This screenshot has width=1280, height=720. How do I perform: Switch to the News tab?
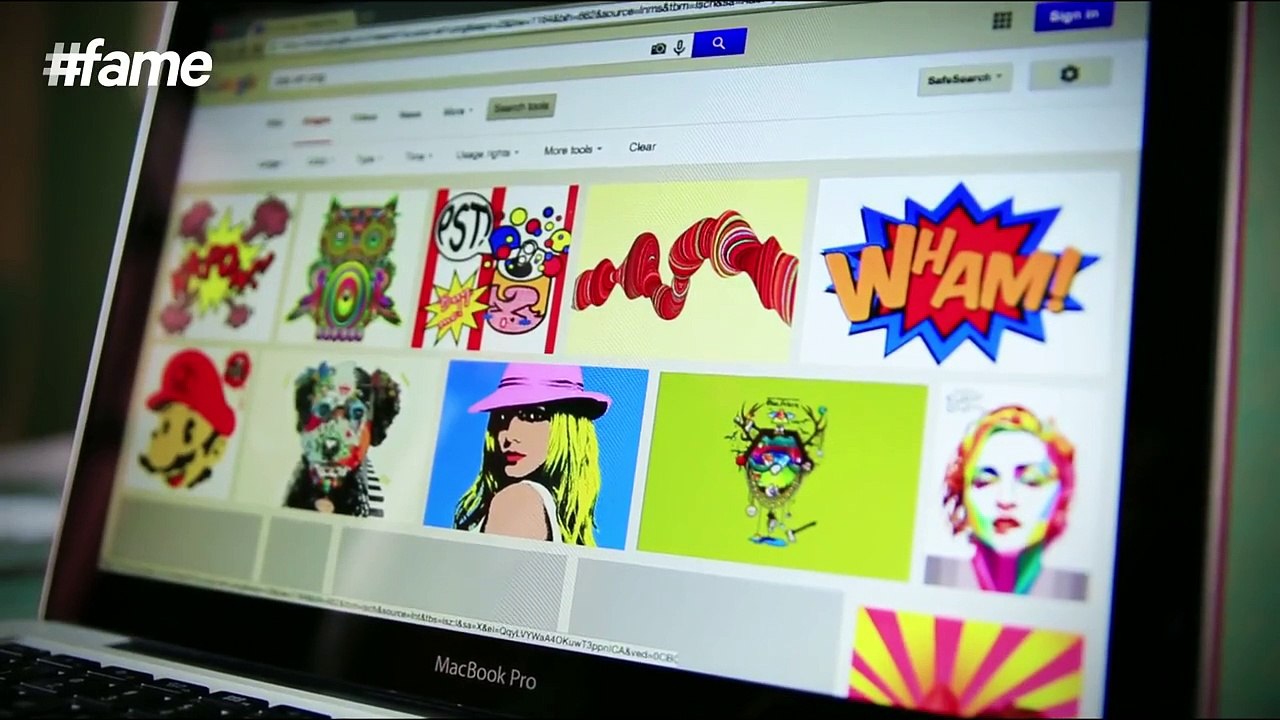pos(410,114)
